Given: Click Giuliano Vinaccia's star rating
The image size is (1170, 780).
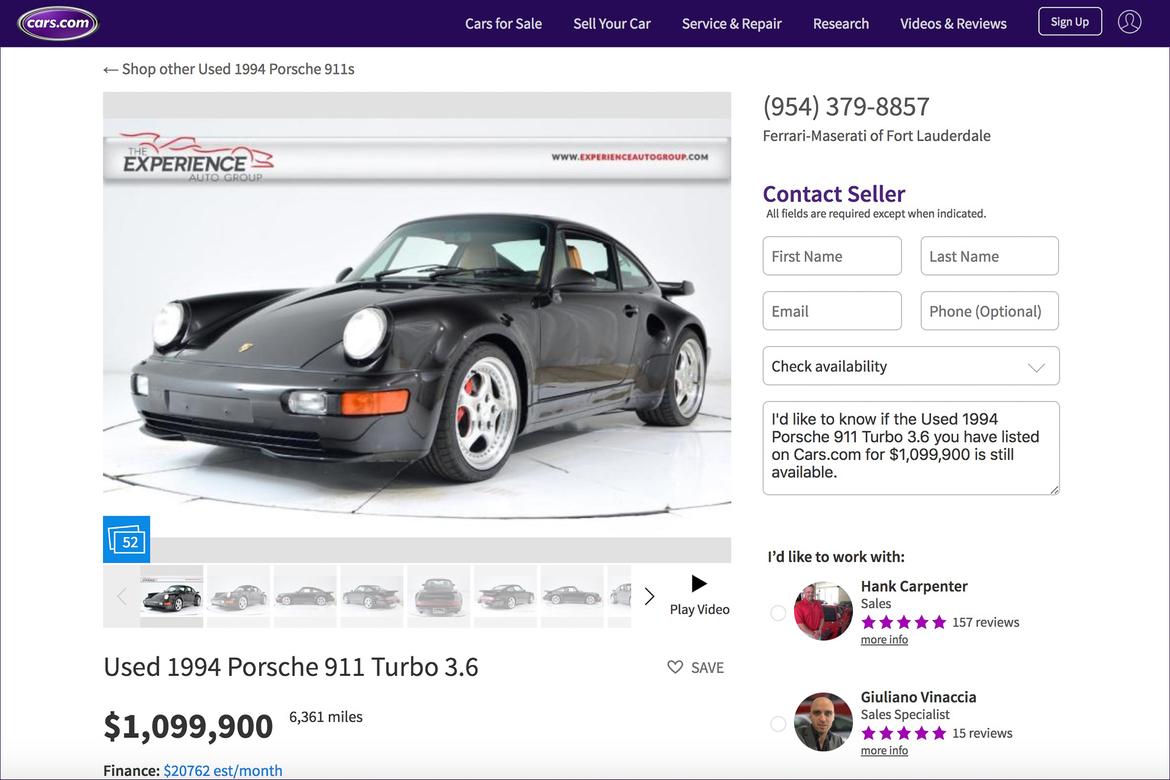Looking at the screenshot, I should (x=904, y=734).
